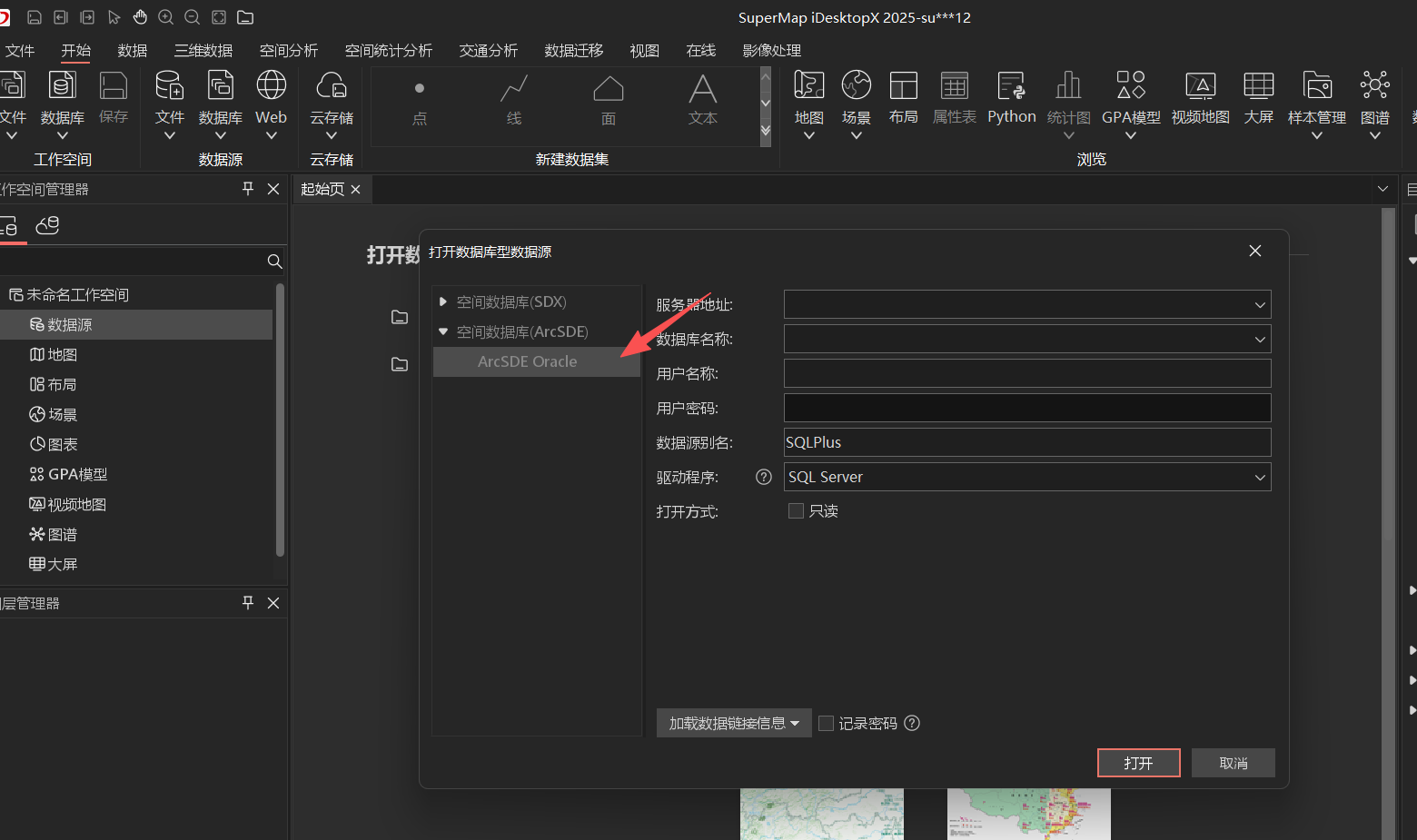1417x840 pixels.
Task: Expand the 空间数据库(SDX) tree node
Action: point(443,301)
